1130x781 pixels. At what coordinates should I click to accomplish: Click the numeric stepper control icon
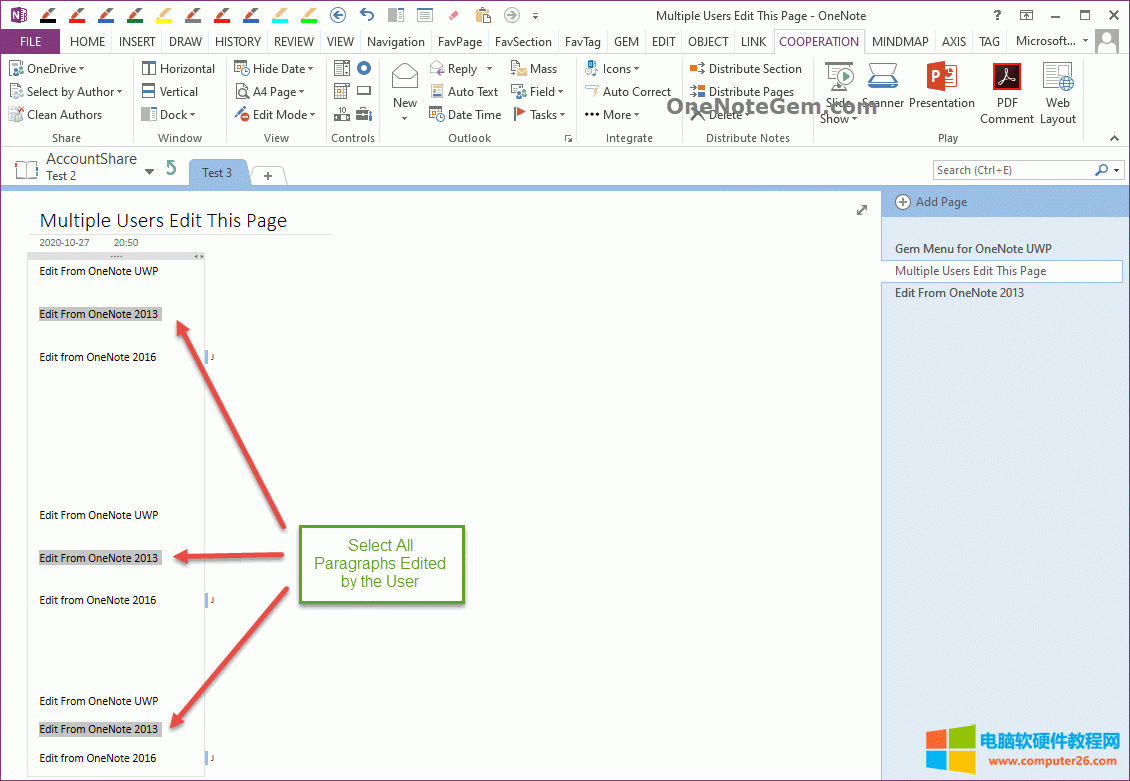click(342, 115)
